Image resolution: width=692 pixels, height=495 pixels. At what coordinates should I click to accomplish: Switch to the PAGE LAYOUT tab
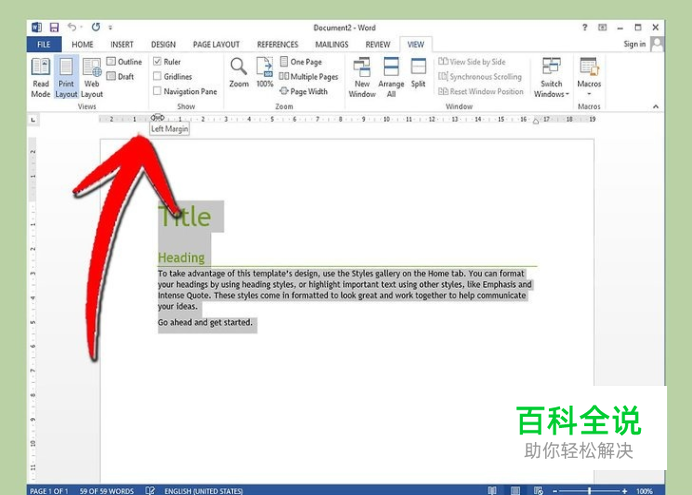[216, 45]
